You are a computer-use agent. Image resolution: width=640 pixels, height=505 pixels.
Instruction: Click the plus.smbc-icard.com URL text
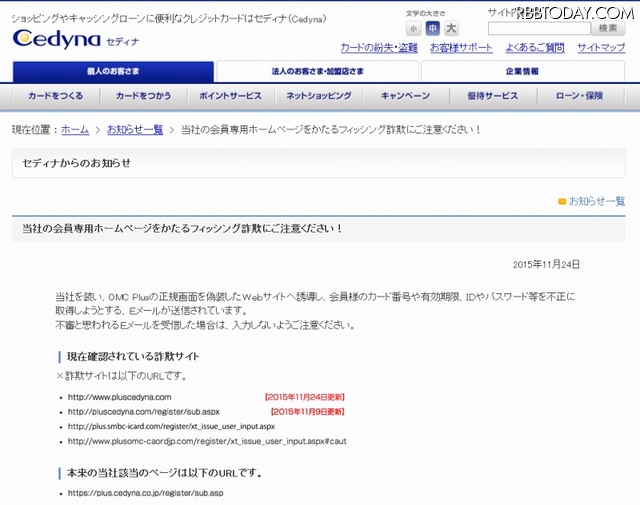tap(171, 426)
